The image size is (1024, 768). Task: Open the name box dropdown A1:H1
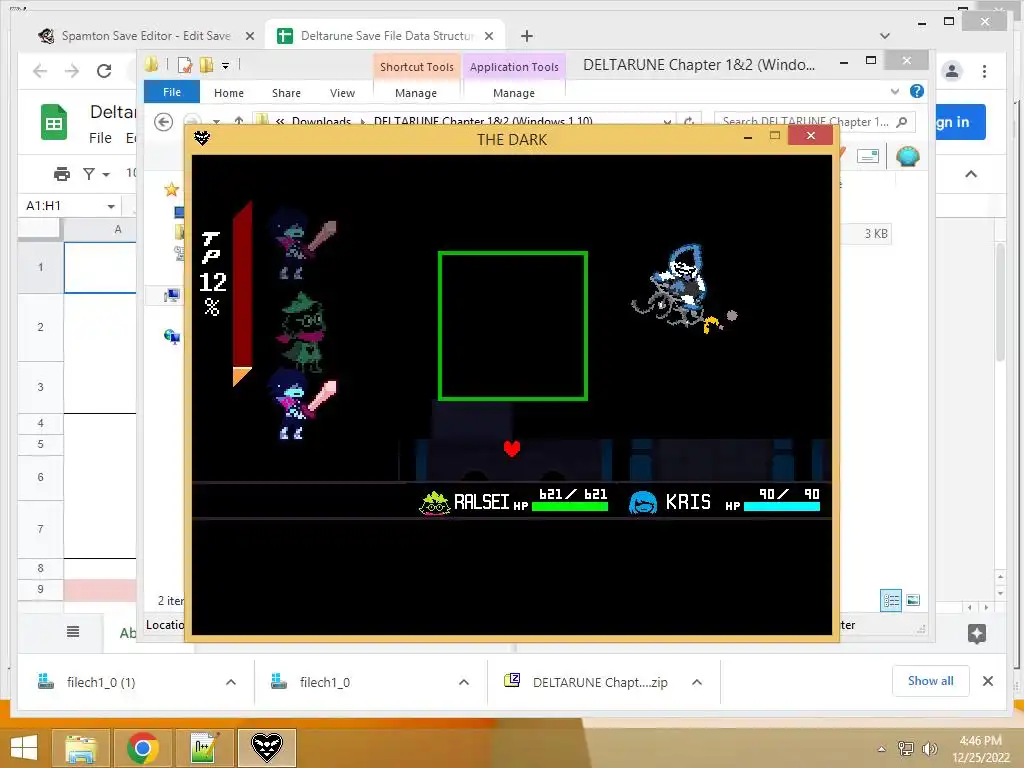tap(111, 206)
